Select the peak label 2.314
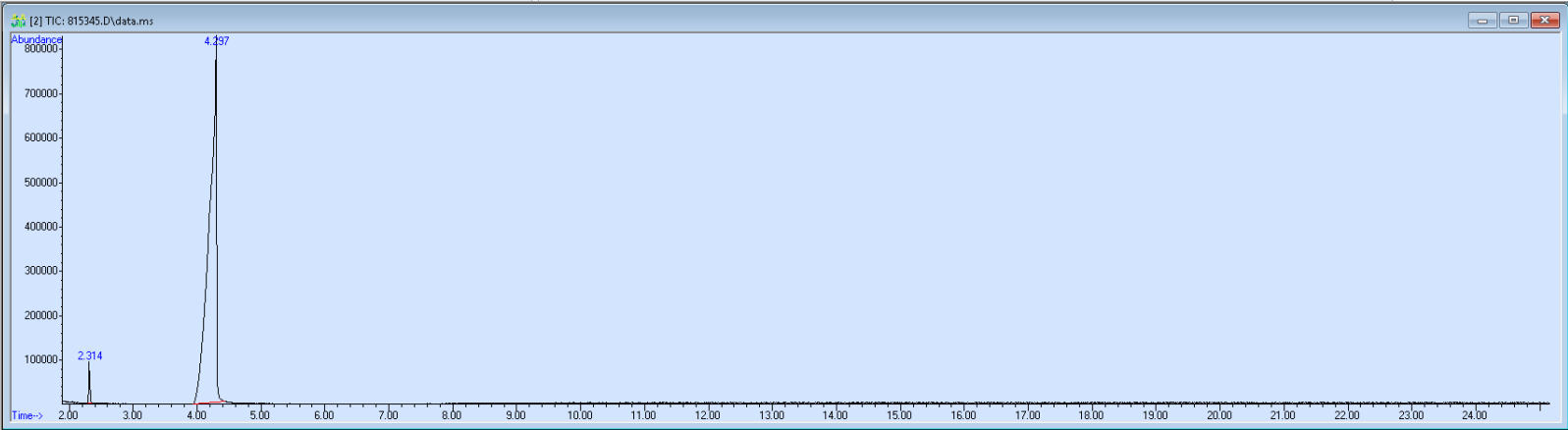The width and height of the screenshot is (1568, 430). (90, 356)
